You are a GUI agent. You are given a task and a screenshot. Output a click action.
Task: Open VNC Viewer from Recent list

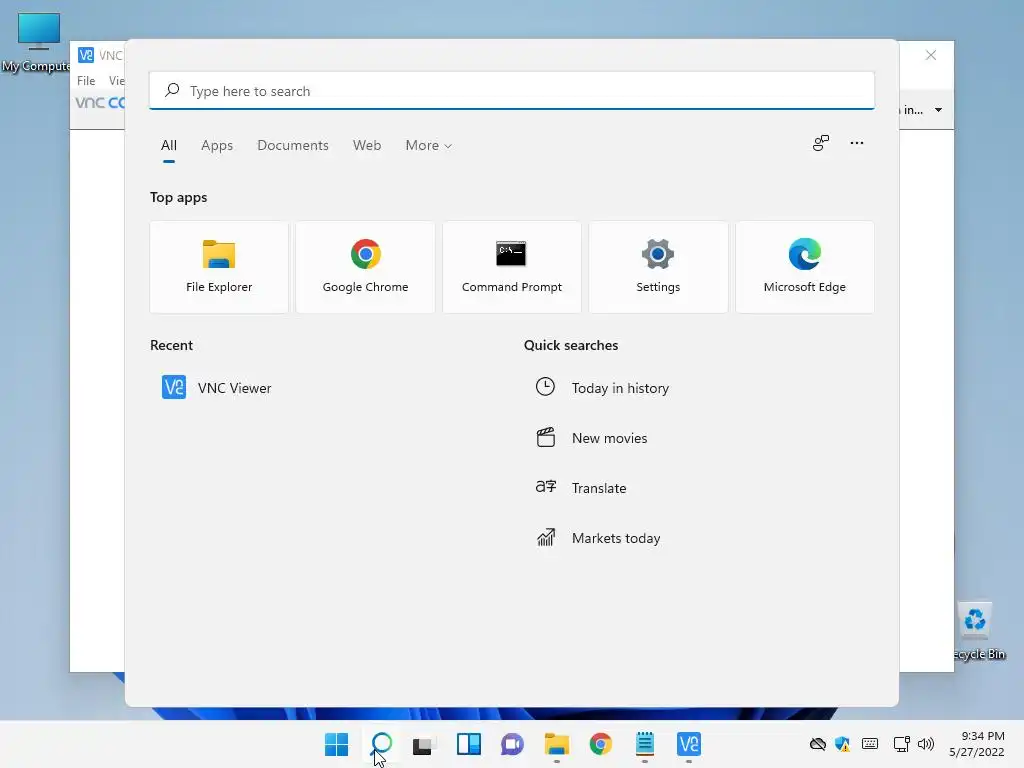coord(217,388)
